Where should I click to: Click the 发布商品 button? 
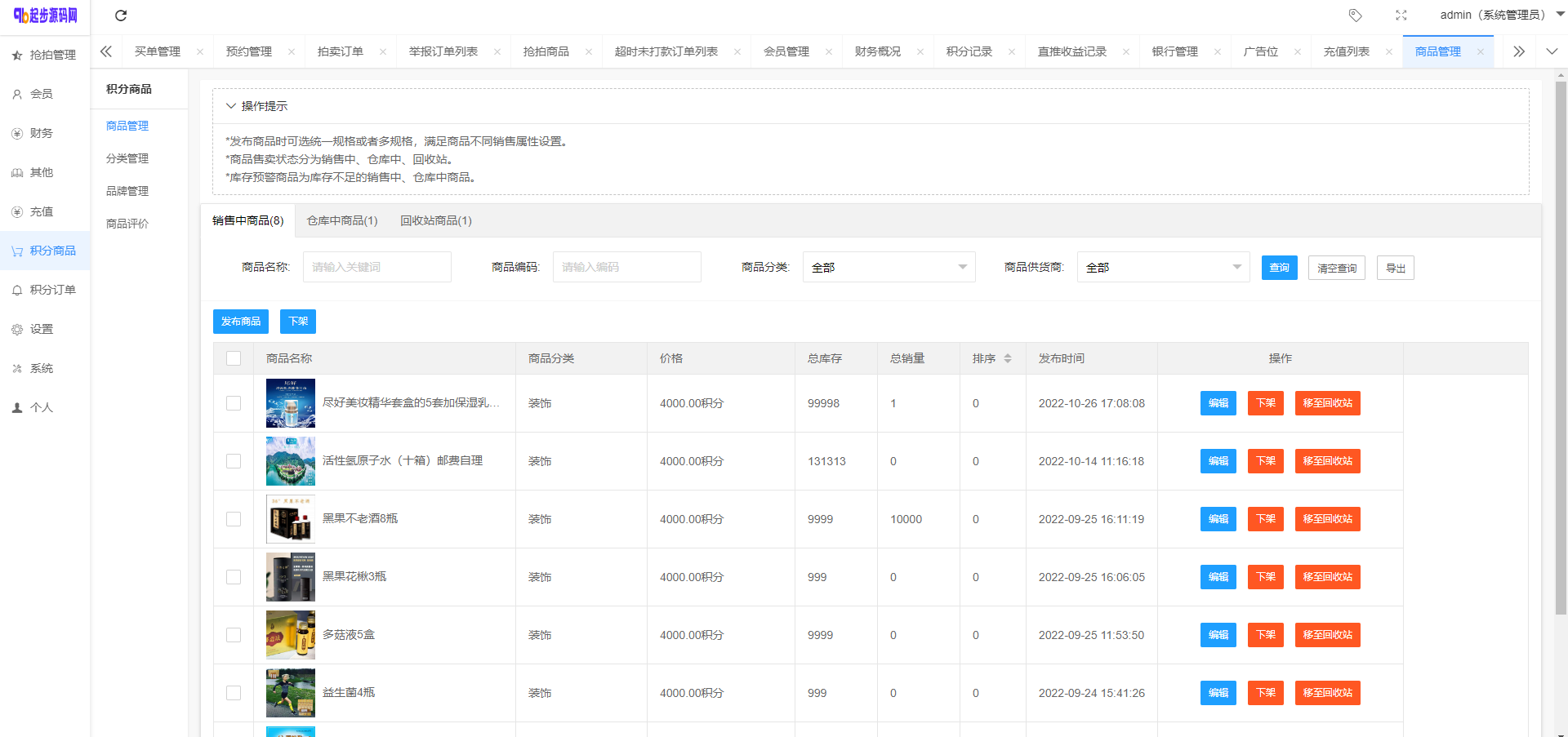point(240,322)
